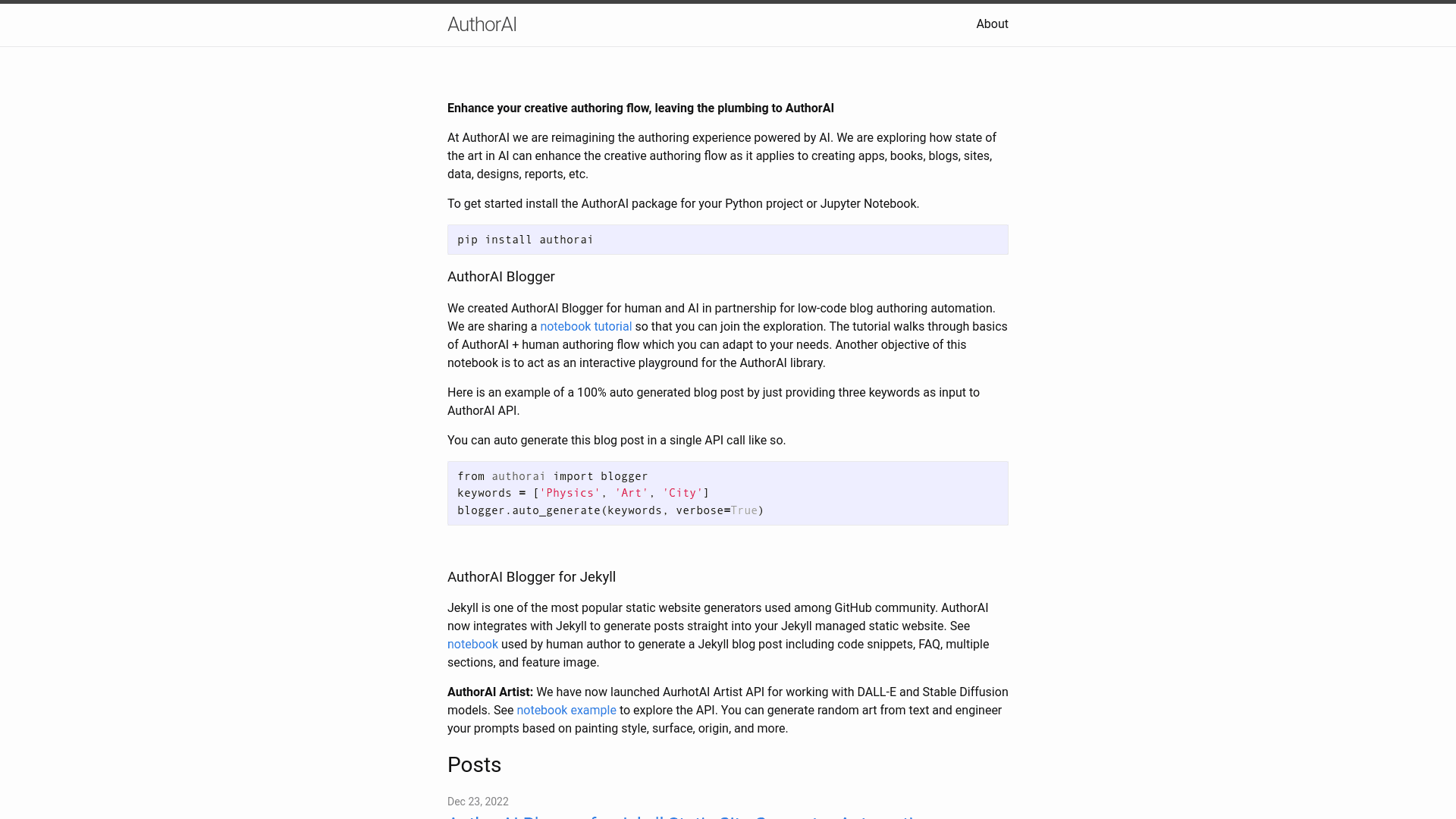The height and width of the screenshot is (819, 1456).
Task: Open the Jekyll notebook link
Action: point(472,644)
